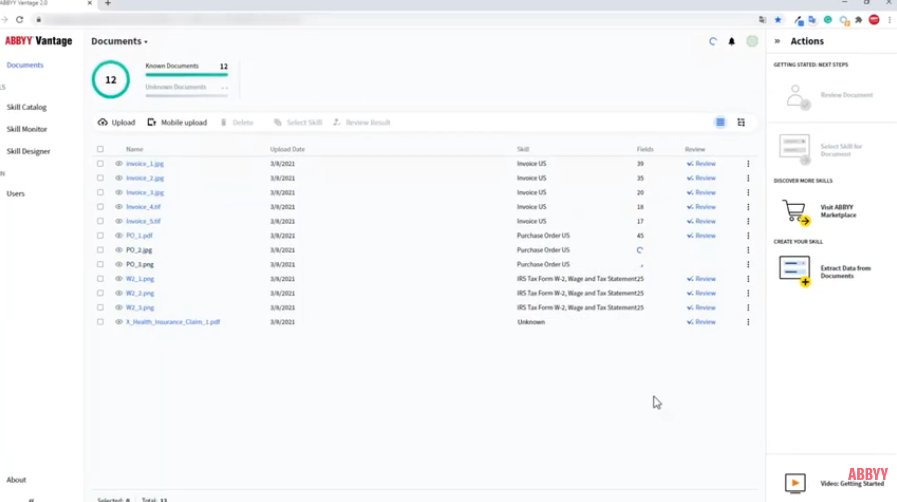Open the Documents title dropdown
The height and width of the screenshot is (502, 897).
(x=119, y=41)
